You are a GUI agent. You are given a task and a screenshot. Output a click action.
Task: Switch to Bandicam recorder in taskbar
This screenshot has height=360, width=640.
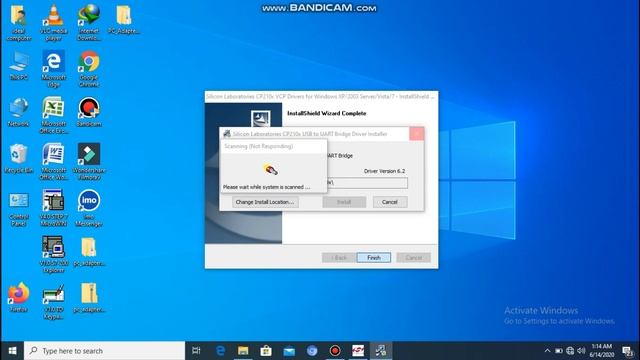[335, 351]
